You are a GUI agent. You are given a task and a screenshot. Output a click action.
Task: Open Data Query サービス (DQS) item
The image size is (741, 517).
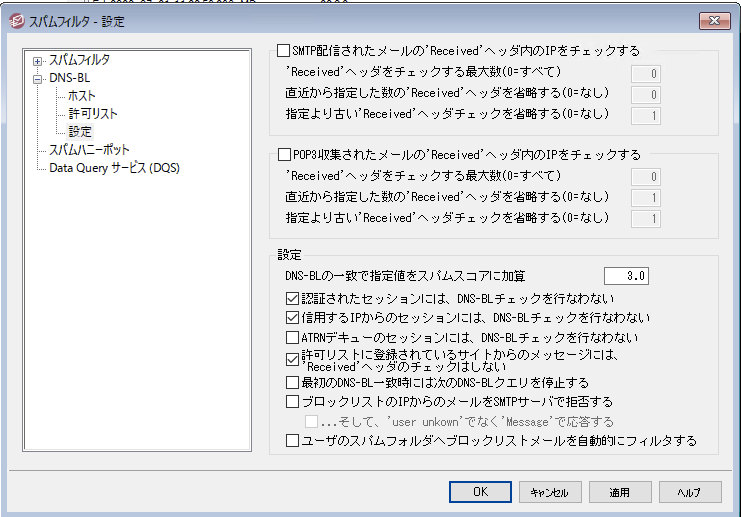pos(114,168)
